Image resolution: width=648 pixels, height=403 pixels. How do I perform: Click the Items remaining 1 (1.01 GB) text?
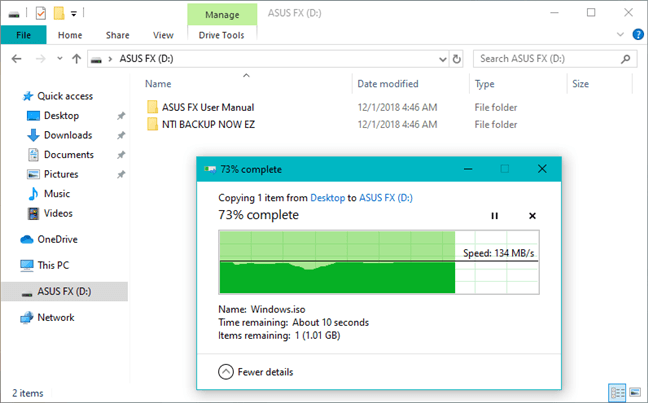click(279, 335)
